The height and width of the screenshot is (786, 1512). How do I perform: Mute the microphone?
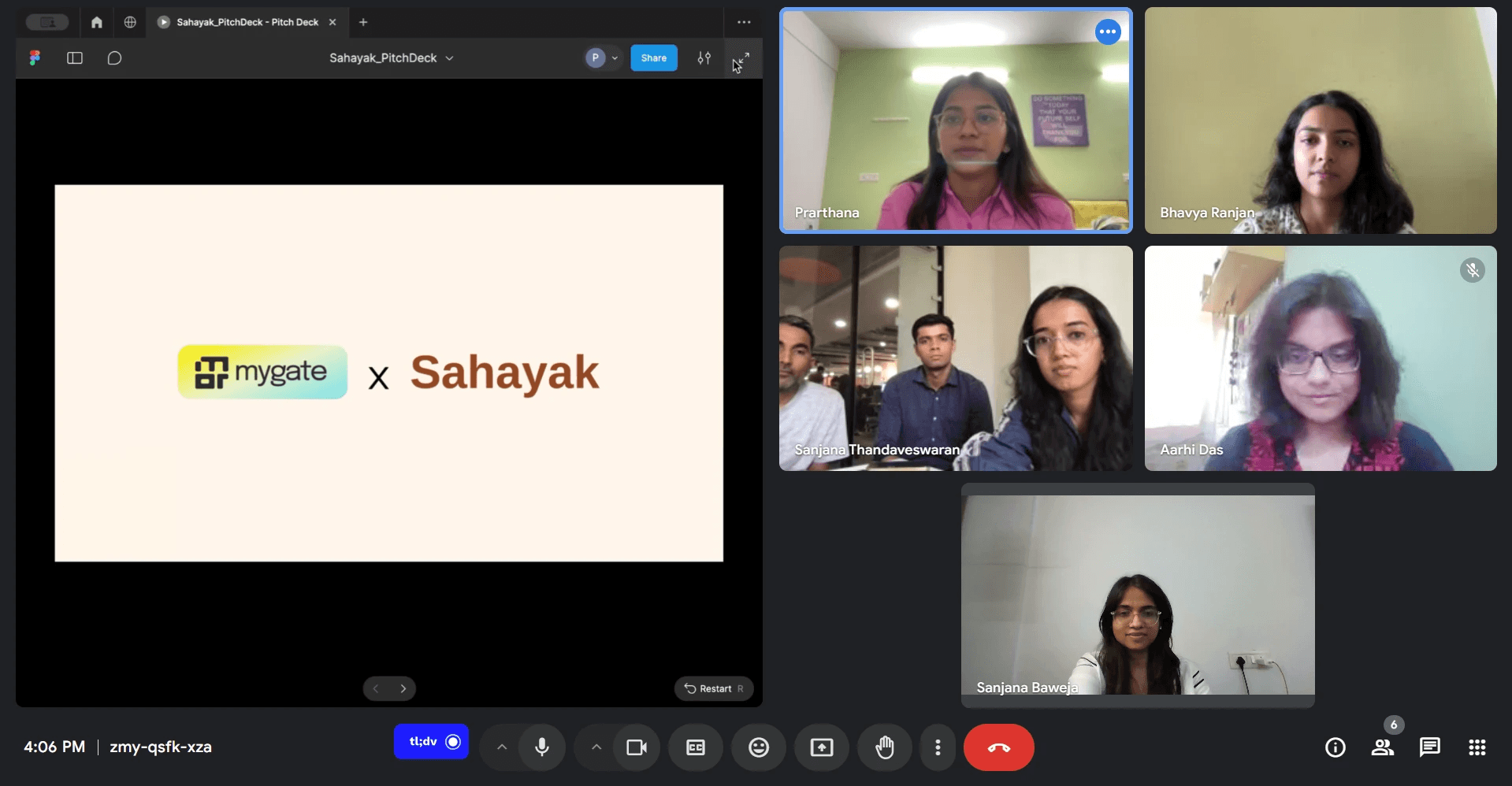pos(542,747)
